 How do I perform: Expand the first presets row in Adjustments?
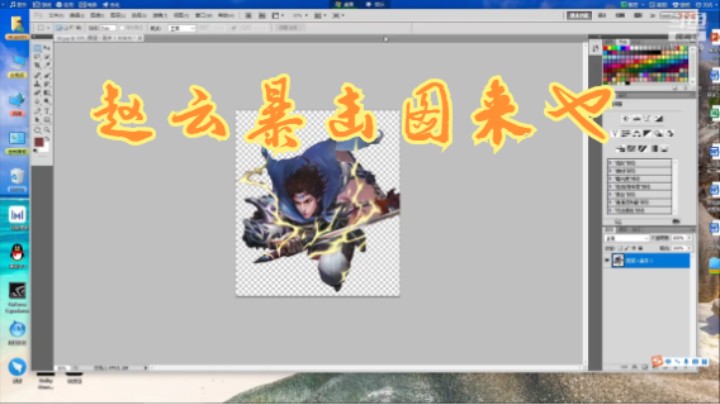(611, 163)
